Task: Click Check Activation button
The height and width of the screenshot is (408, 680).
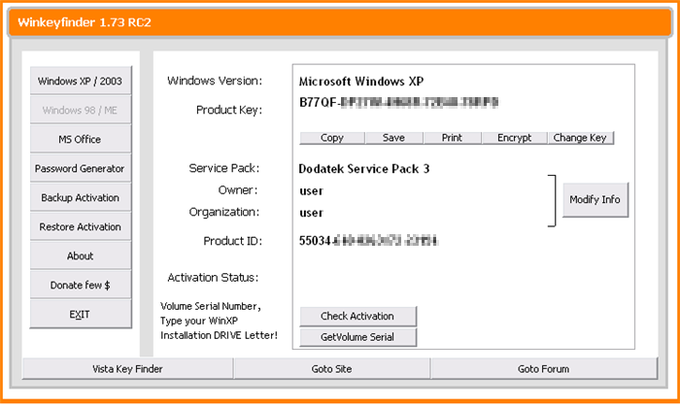Action: click(x=358, y=316)
